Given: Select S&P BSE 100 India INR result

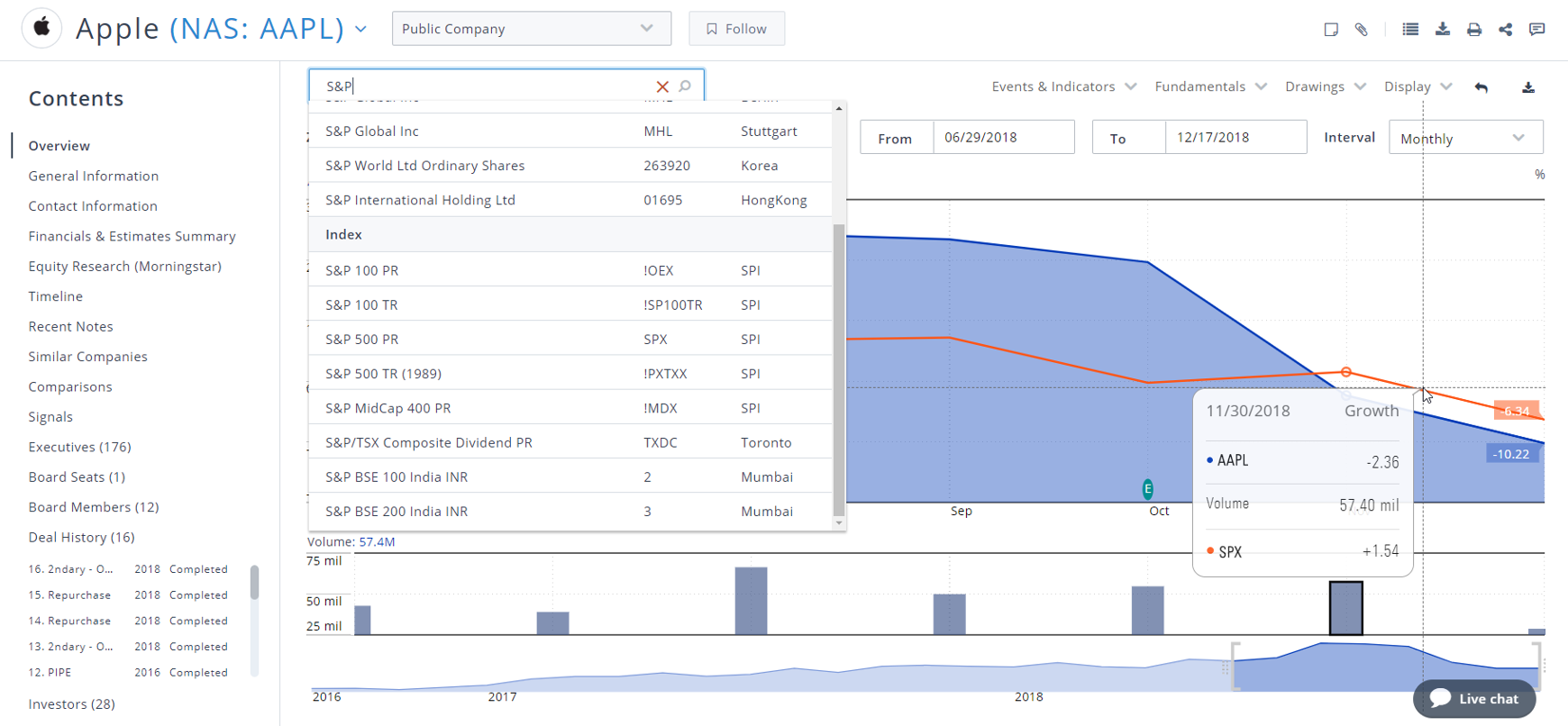Looking at the screenshot, I should pos(570,476).
